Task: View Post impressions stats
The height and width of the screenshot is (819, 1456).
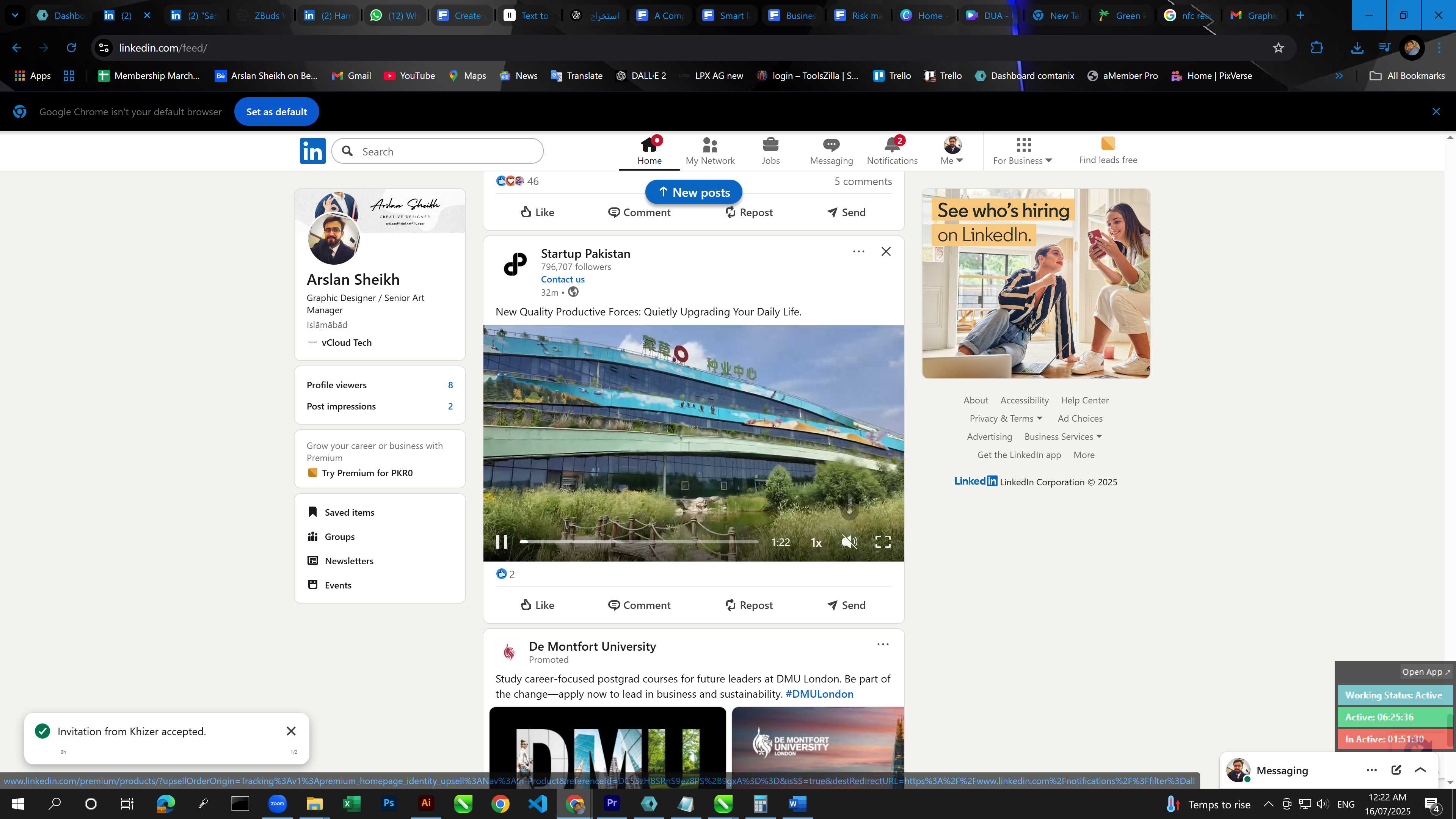Action: coord(379,406)
